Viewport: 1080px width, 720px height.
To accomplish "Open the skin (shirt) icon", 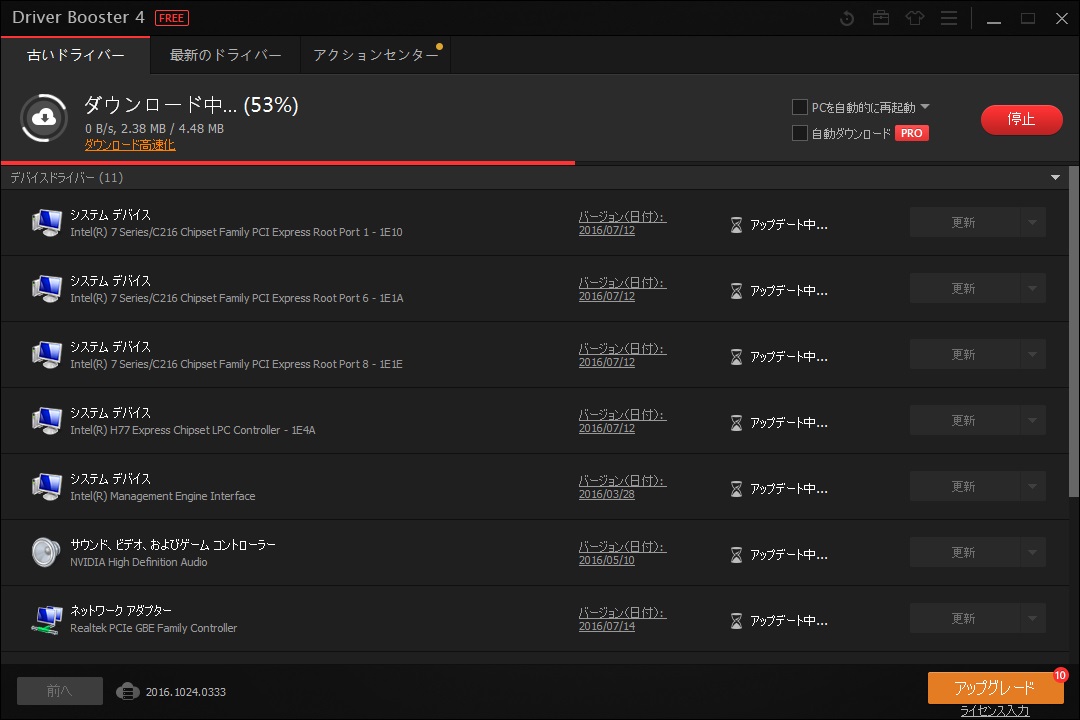I will pyautogui.click(x=915, y=18).
